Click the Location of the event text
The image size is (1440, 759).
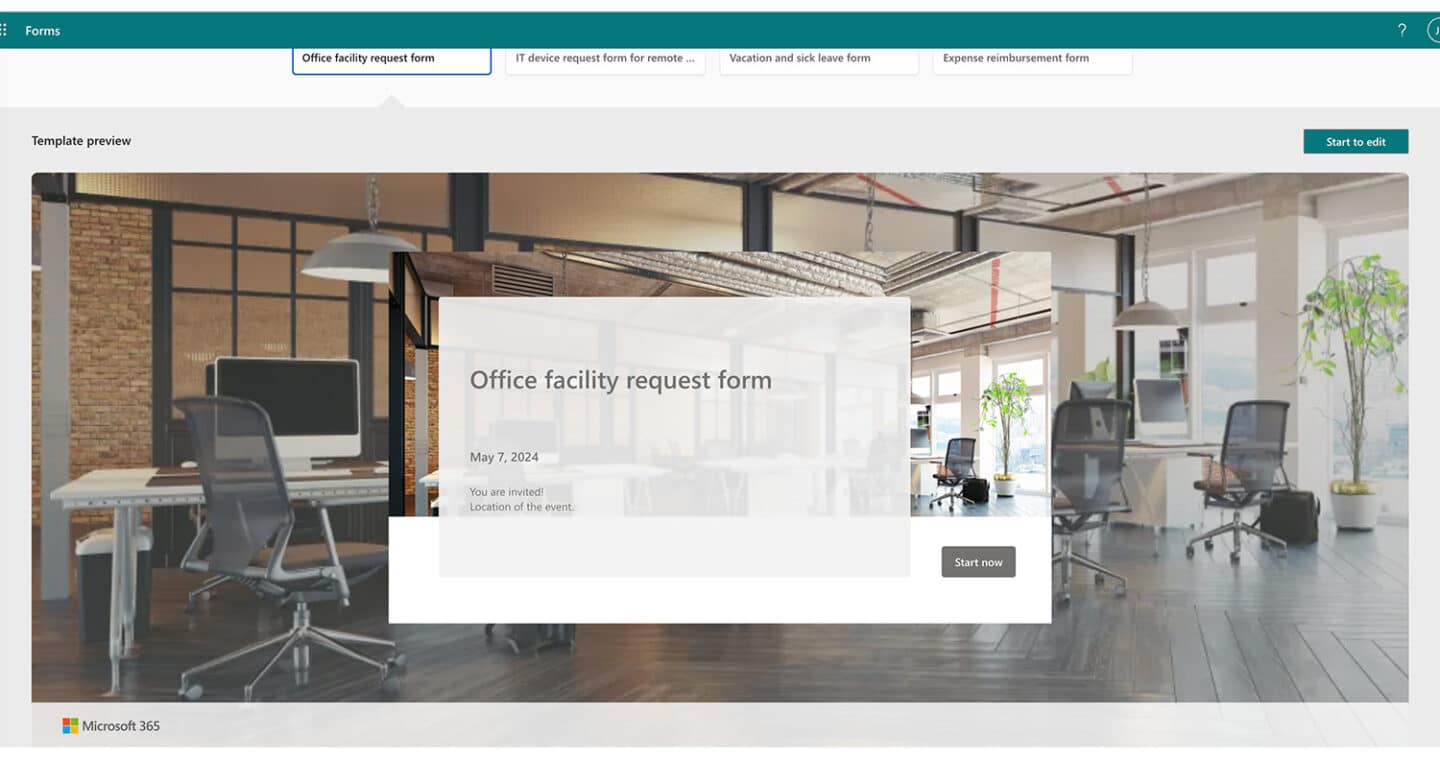click(521, 507)
